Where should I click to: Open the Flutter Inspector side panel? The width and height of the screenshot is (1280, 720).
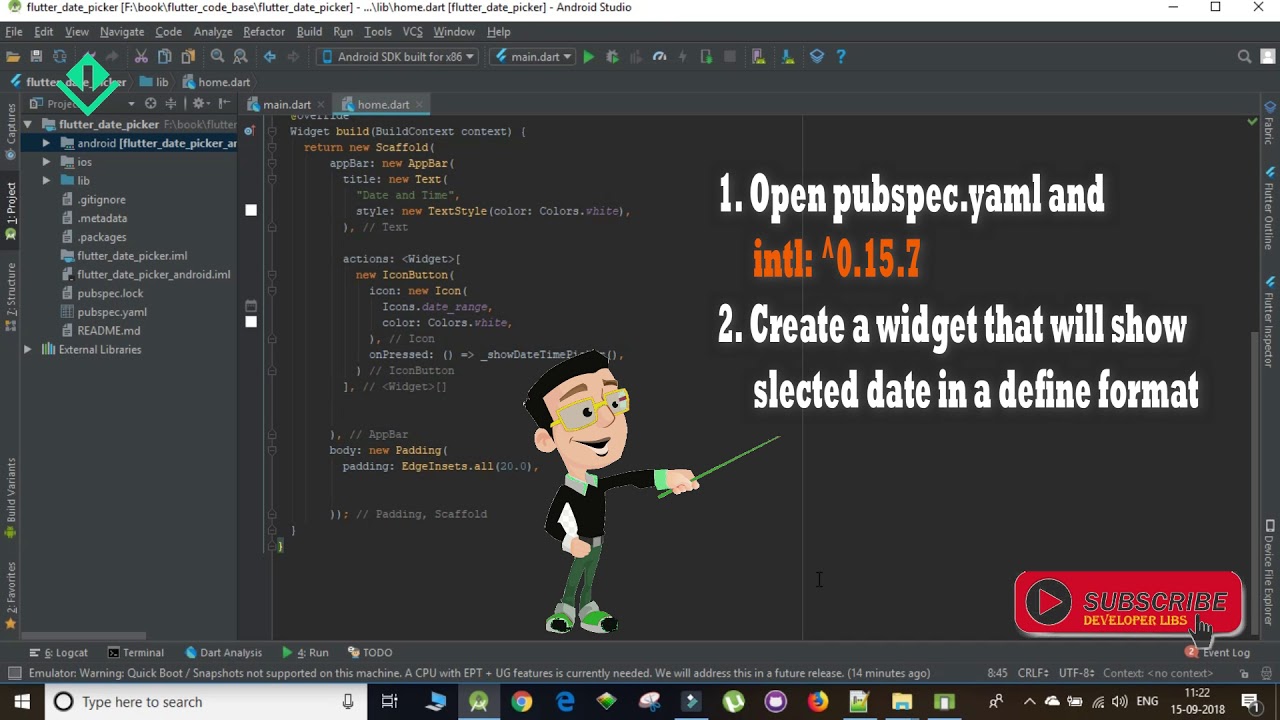1269,322
